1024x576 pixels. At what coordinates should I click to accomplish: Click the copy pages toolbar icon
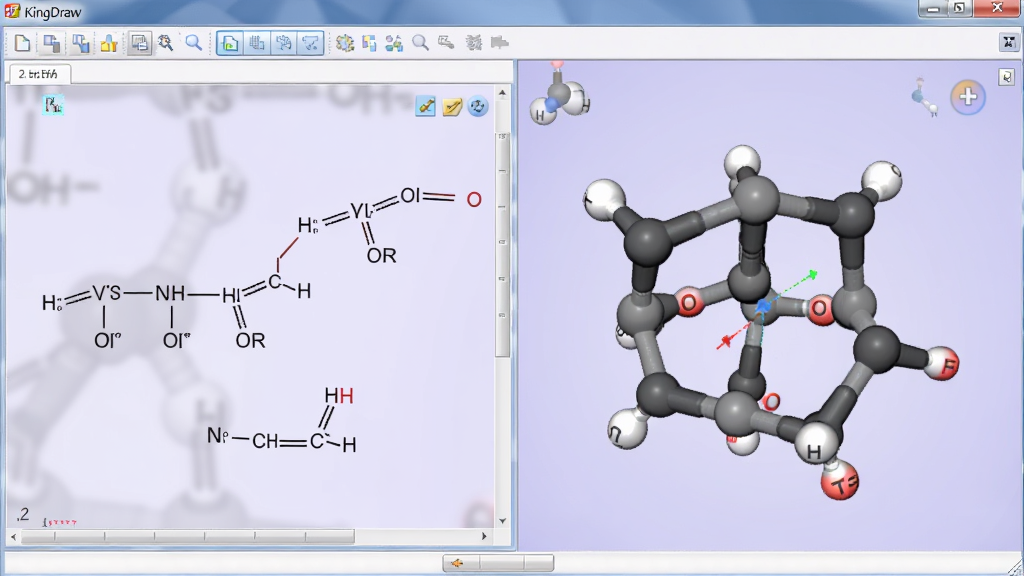coord(52,43)
